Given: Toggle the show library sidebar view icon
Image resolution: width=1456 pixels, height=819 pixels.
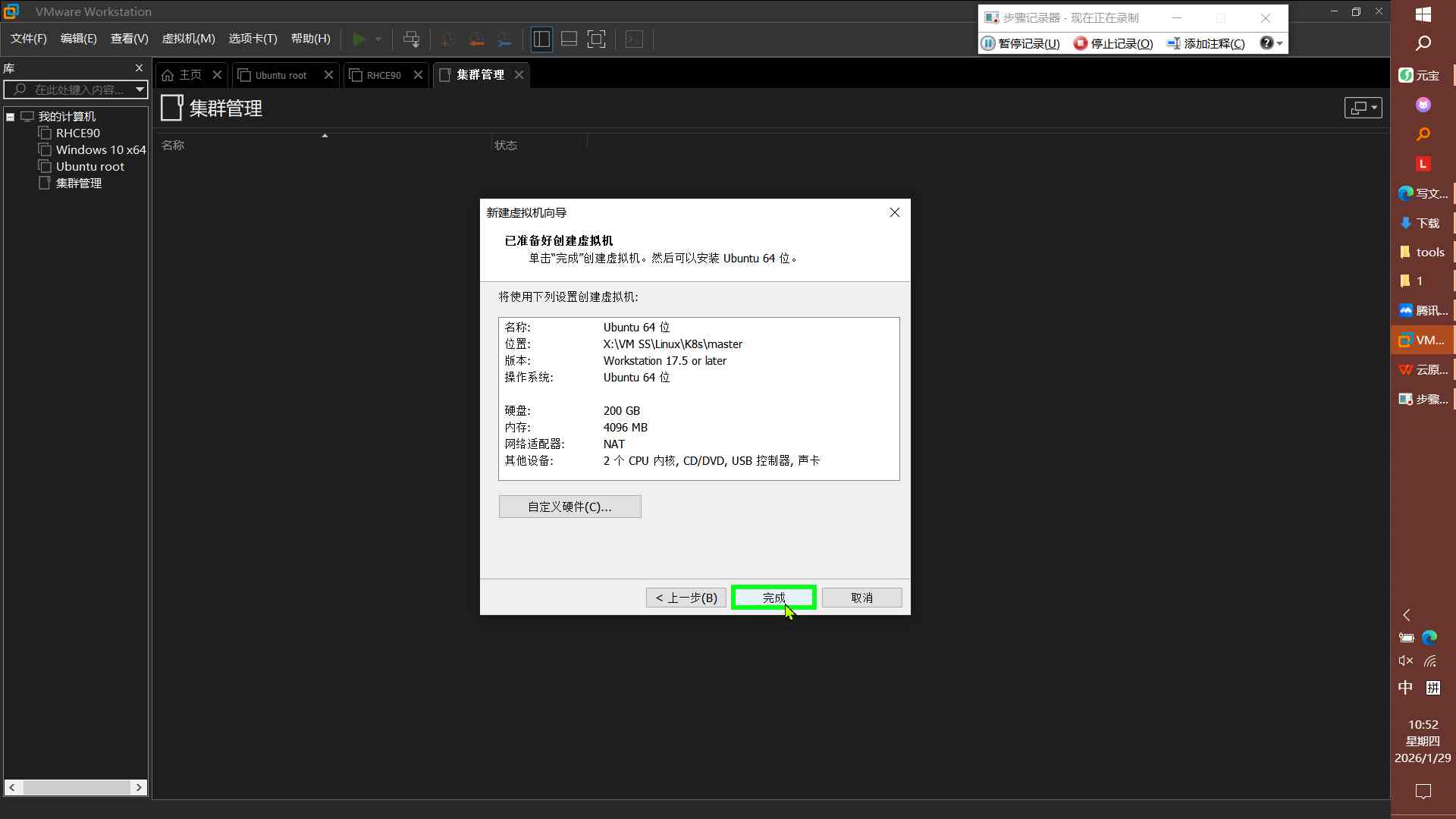Looking at the screenshot, I should (541, 39).
